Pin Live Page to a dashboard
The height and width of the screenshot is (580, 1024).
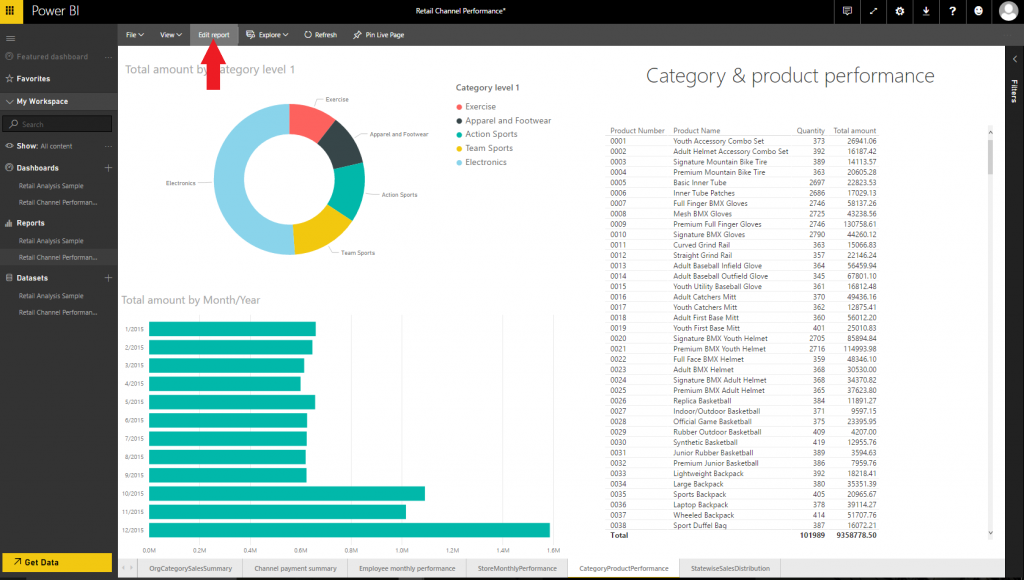click(x=378, y=34)
